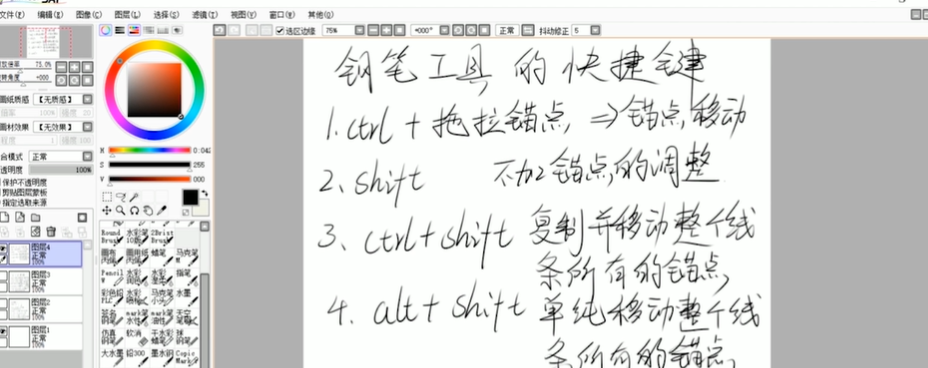This screenshot has height=368, width=928.
Task: Open the layer blend mode 正常 dropdown
Action: click(x=87, y=156)
